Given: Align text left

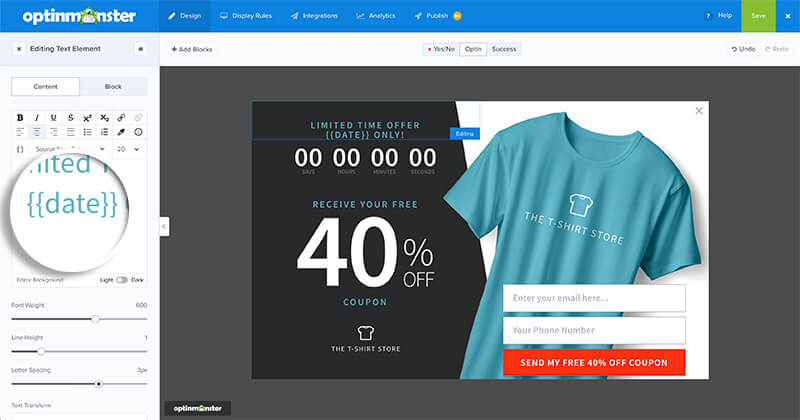Looking at the screenshot, I should coord(20,132).
